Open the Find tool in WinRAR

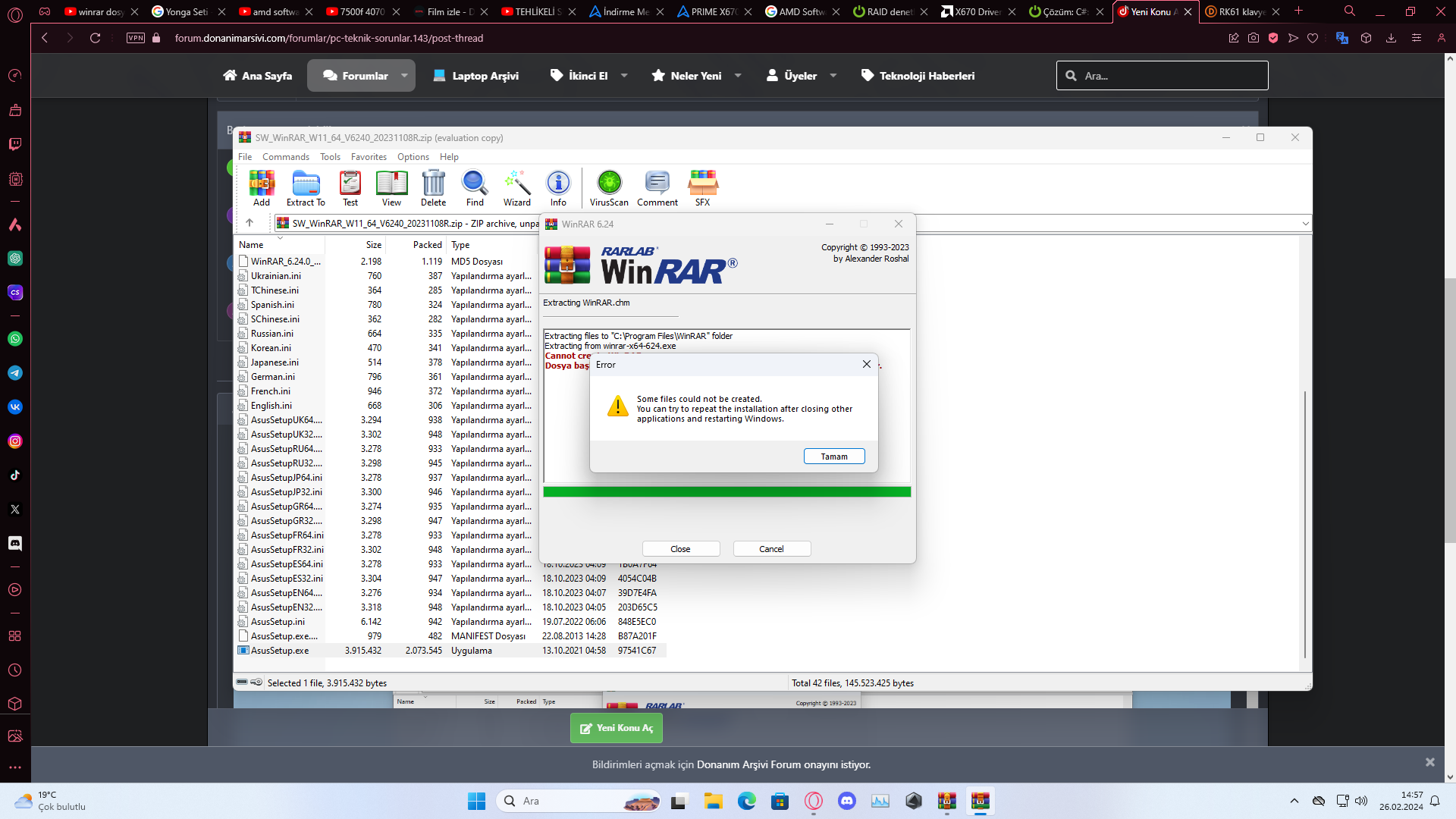click(475, 188)
